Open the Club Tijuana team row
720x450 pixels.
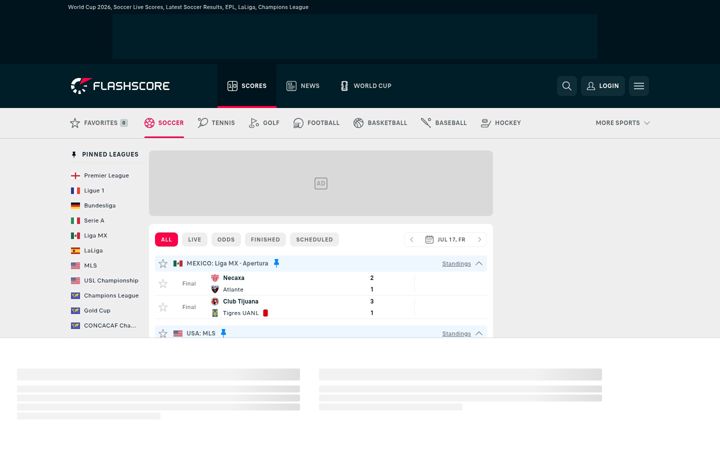coord(235,301)
